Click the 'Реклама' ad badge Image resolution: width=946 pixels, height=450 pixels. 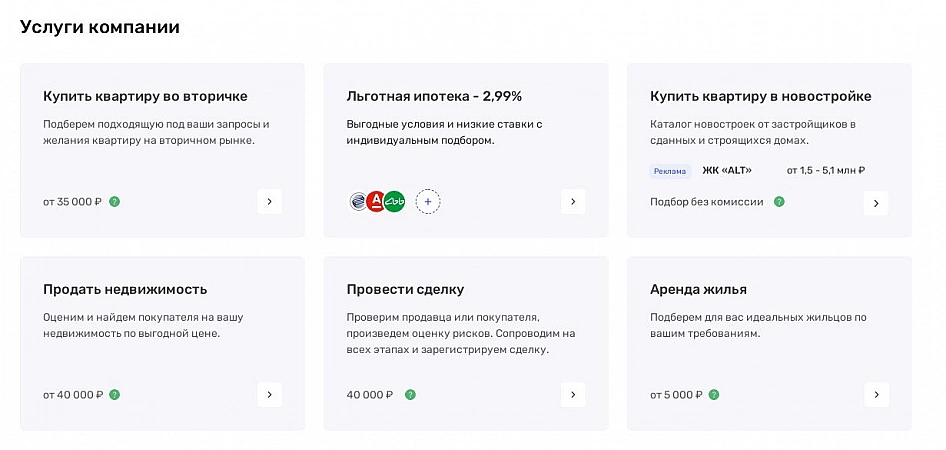point(670,171)
